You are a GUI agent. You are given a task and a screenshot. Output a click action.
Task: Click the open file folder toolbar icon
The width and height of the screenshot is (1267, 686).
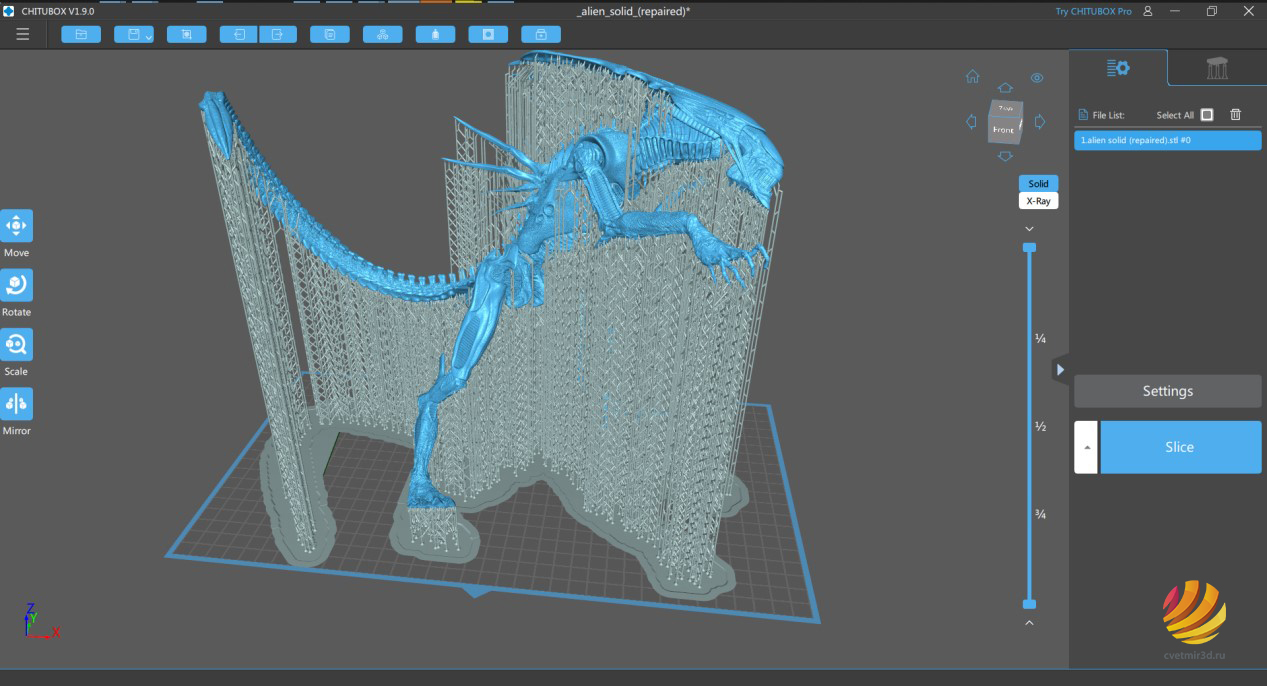pos(81,34)
